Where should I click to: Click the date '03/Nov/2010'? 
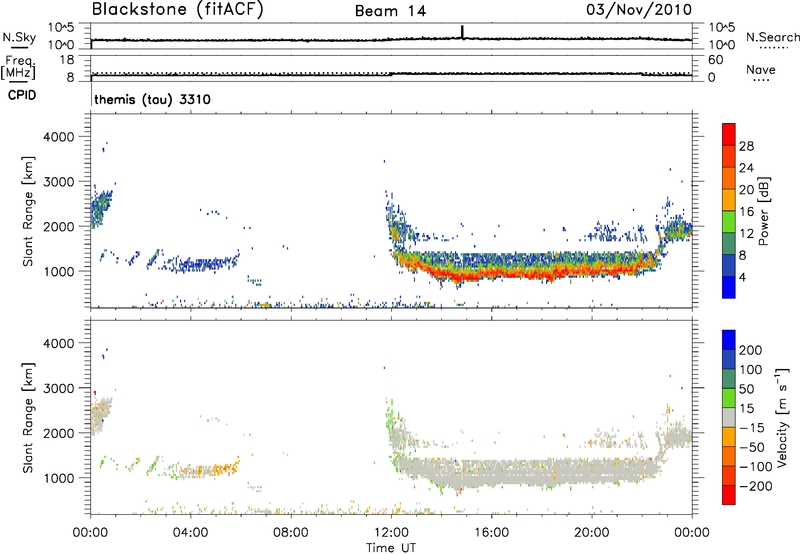pyautogui.click(x=639, y=10)
